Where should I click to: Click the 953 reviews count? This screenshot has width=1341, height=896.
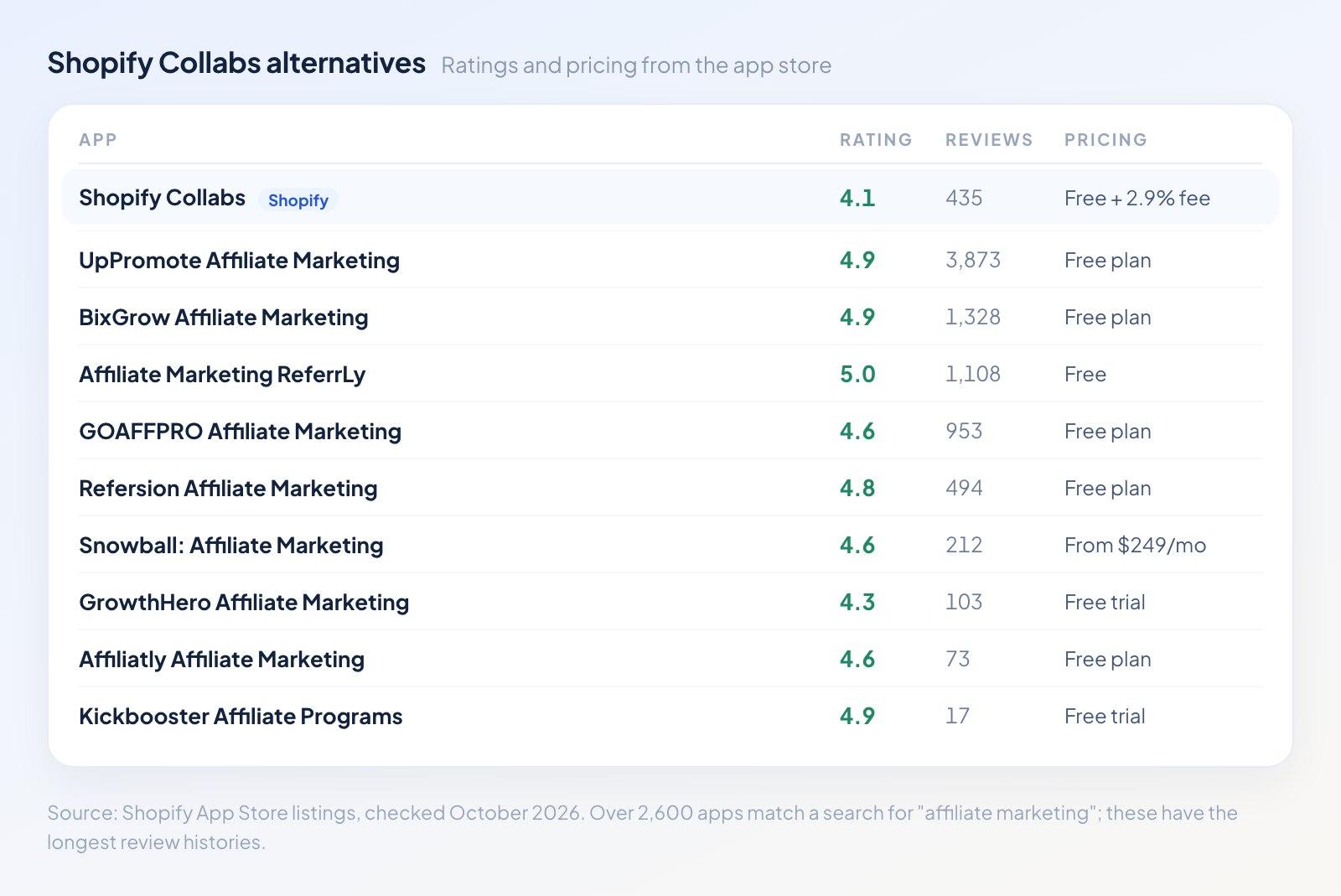(964, 432)
